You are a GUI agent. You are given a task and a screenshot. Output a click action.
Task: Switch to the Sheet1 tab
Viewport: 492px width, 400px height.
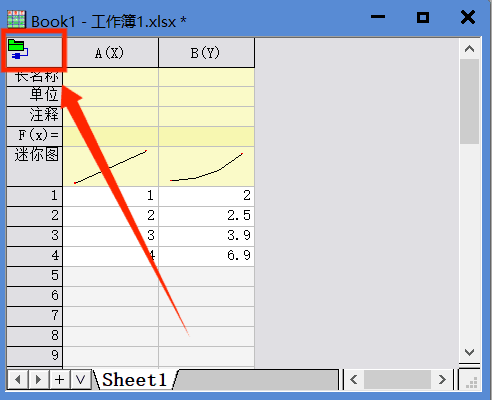tap(134, 380)
